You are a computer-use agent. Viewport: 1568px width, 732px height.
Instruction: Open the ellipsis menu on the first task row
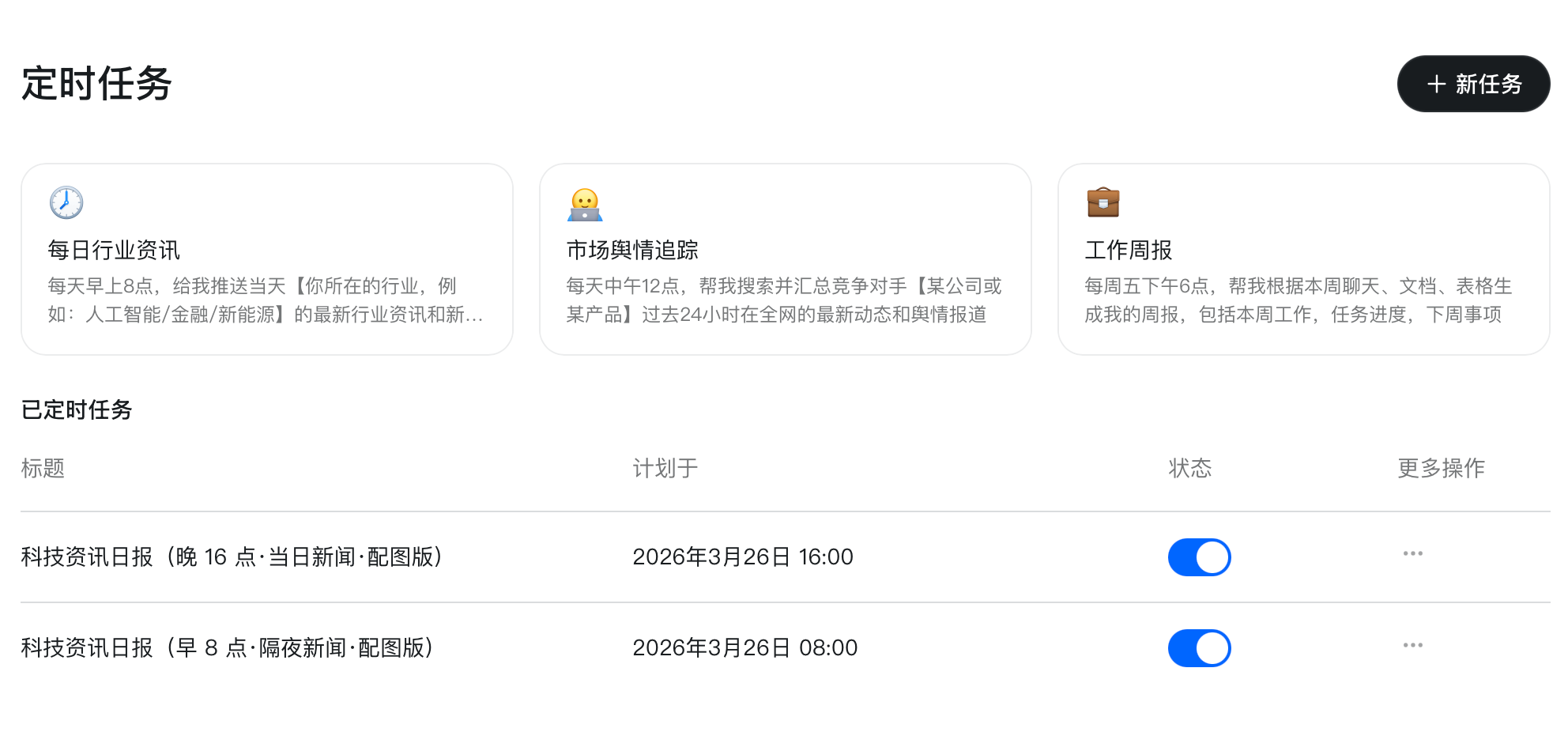(1413, 553)
